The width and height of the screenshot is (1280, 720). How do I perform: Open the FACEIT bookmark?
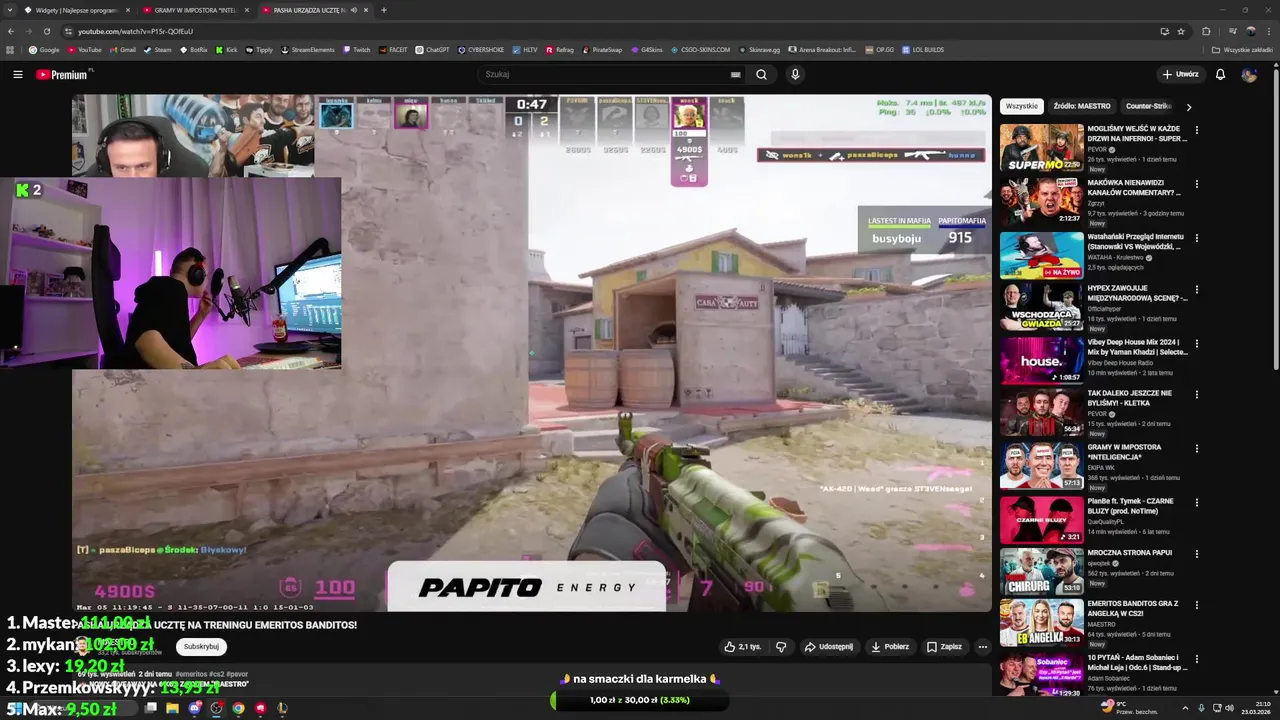point(393,49)
